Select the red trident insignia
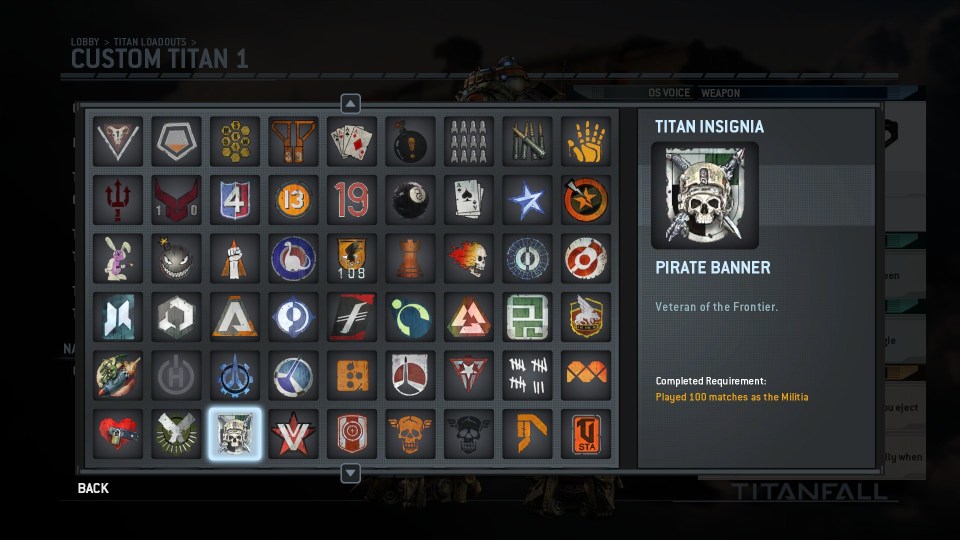The image size is (960, 540). click(118, 200)
